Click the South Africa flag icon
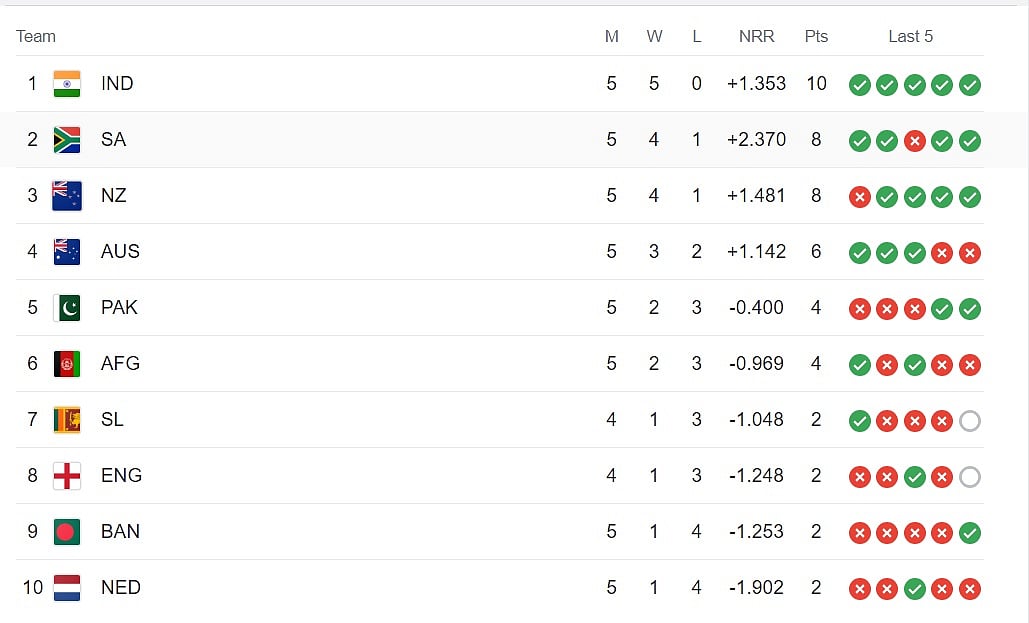The height and width of the screenshot is (623, 1029). click(x=67, y=140)
